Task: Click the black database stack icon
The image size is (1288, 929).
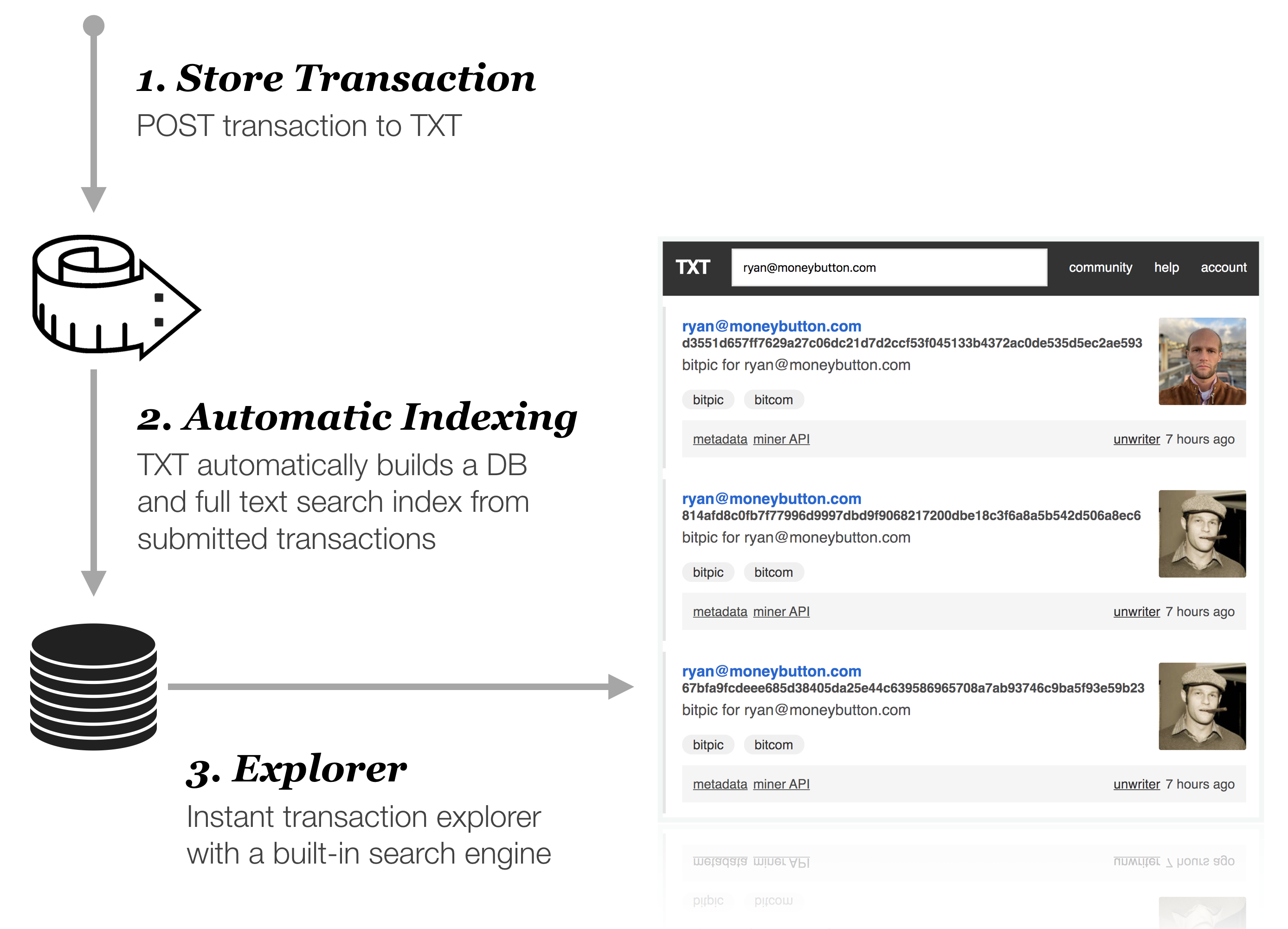Action: click(94, 686)
